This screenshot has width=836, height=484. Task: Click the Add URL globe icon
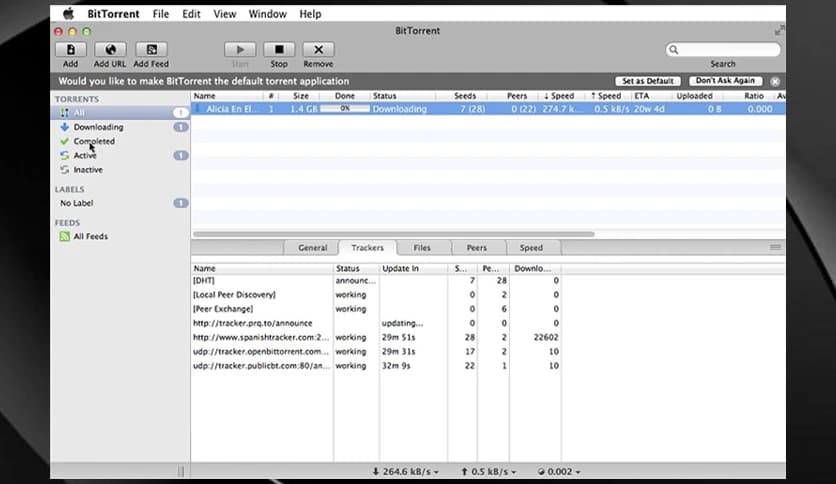(x=110, y=50)
